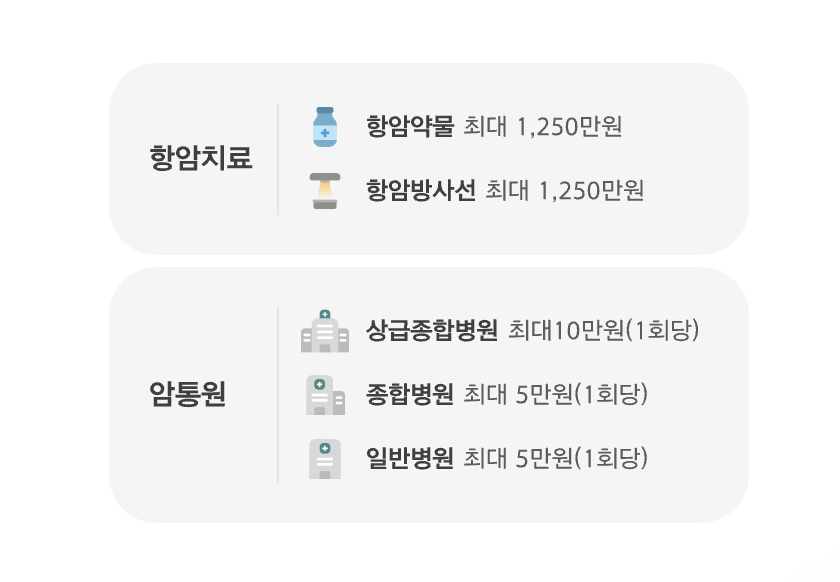840x582 pixels.
Task: Click the vertical divider in 항암치료 card
Action: pyautogui.click(x=278, y=159)
